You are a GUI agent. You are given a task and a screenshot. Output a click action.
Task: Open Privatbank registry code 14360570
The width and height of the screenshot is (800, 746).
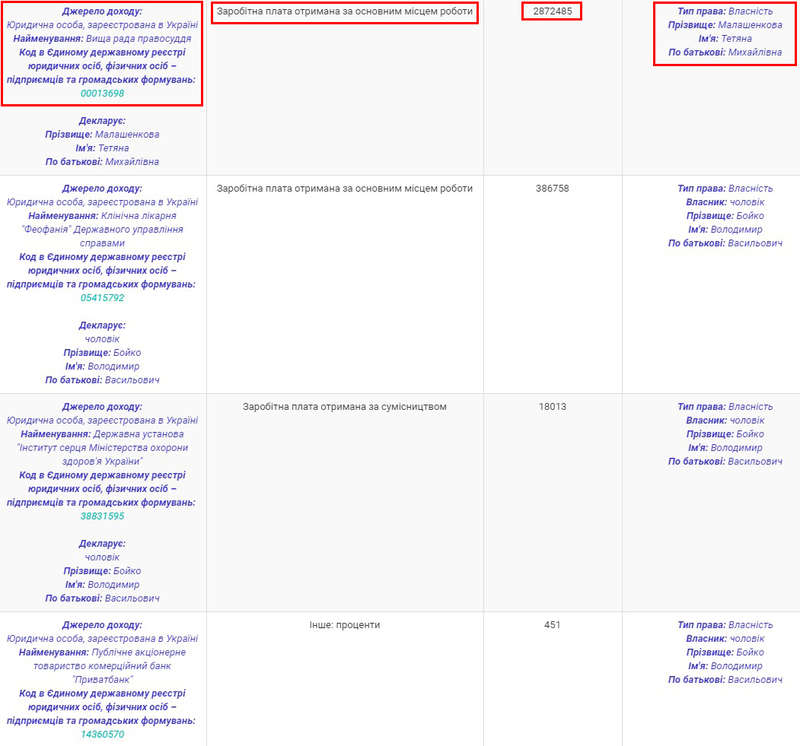[102, 734]
